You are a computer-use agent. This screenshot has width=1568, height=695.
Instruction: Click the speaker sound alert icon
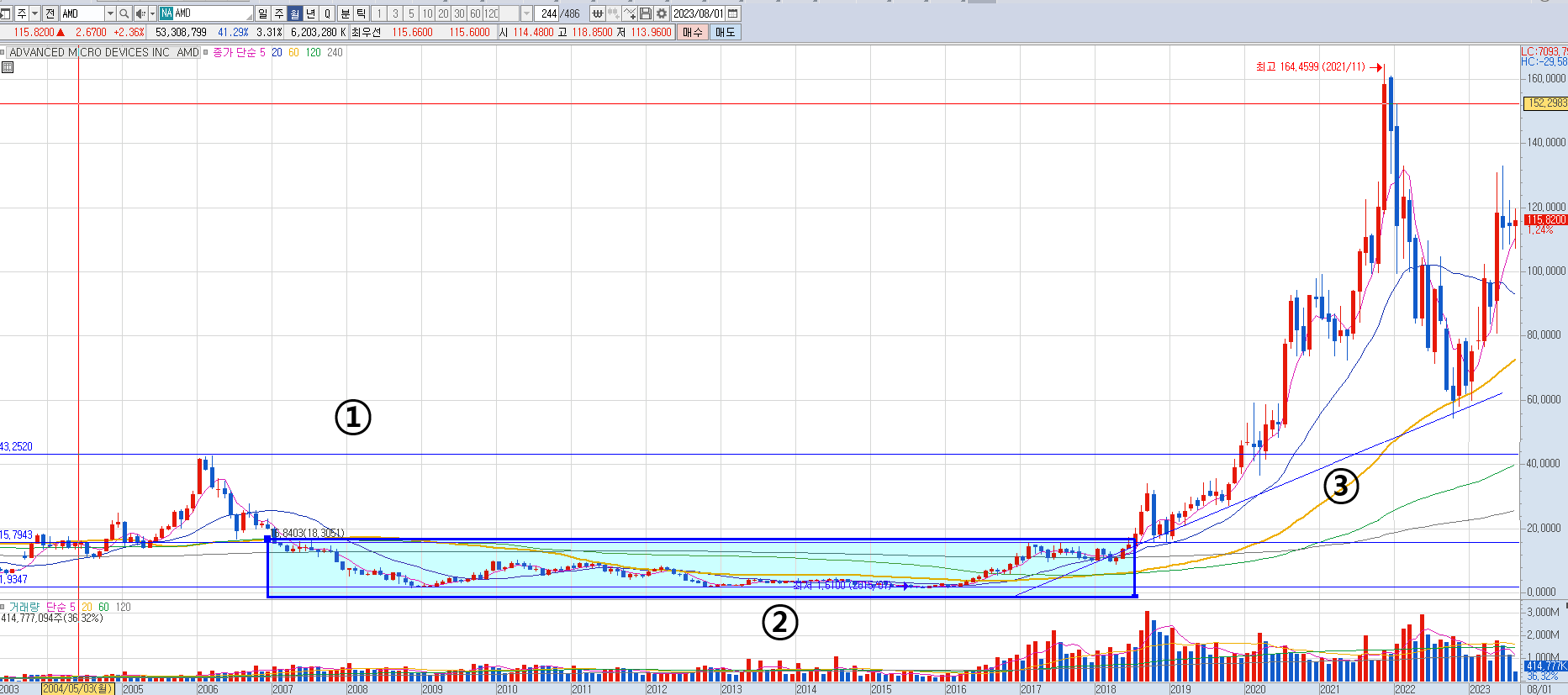click(140, 13)
